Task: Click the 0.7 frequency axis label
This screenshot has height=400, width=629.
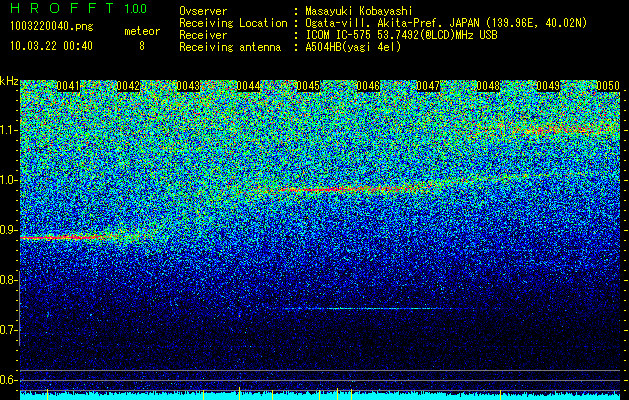Action: tap(8, 330)
